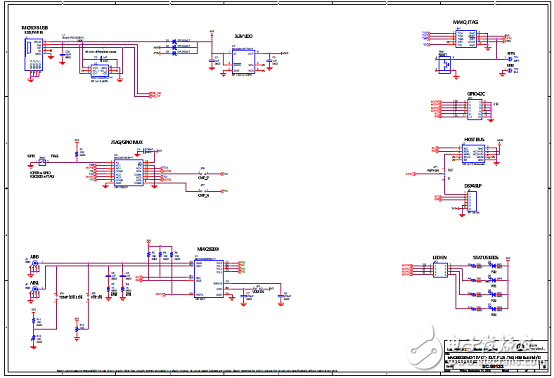This screenshot has width=554, height=378.
Task: Select the GPIO-I2C header symbol
Action: tap(475, 109)
